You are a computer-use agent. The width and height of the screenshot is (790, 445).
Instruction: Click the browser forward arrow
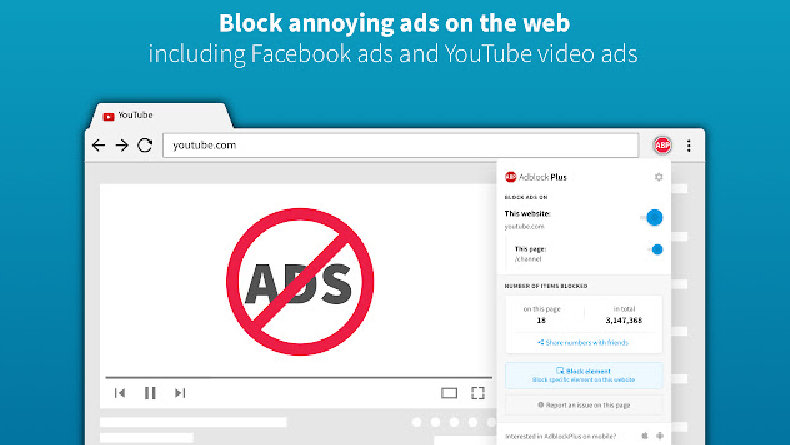pos(121,145)
